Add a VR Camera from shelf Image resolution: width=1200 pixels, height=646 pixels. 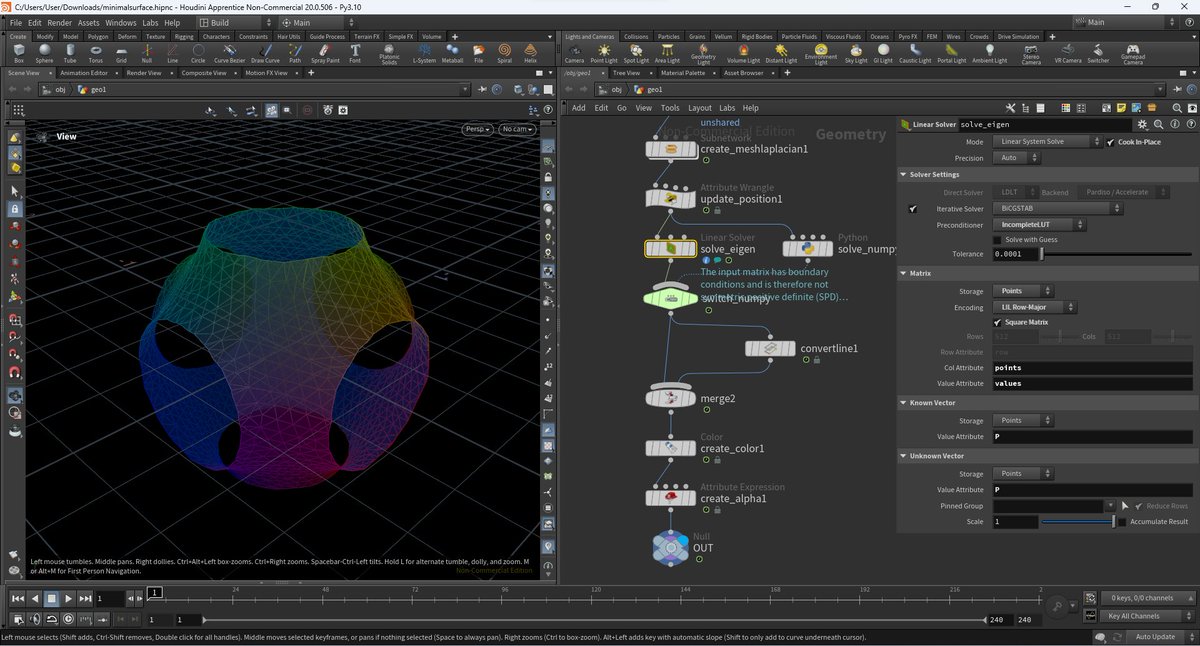(x=1070, y=53)
